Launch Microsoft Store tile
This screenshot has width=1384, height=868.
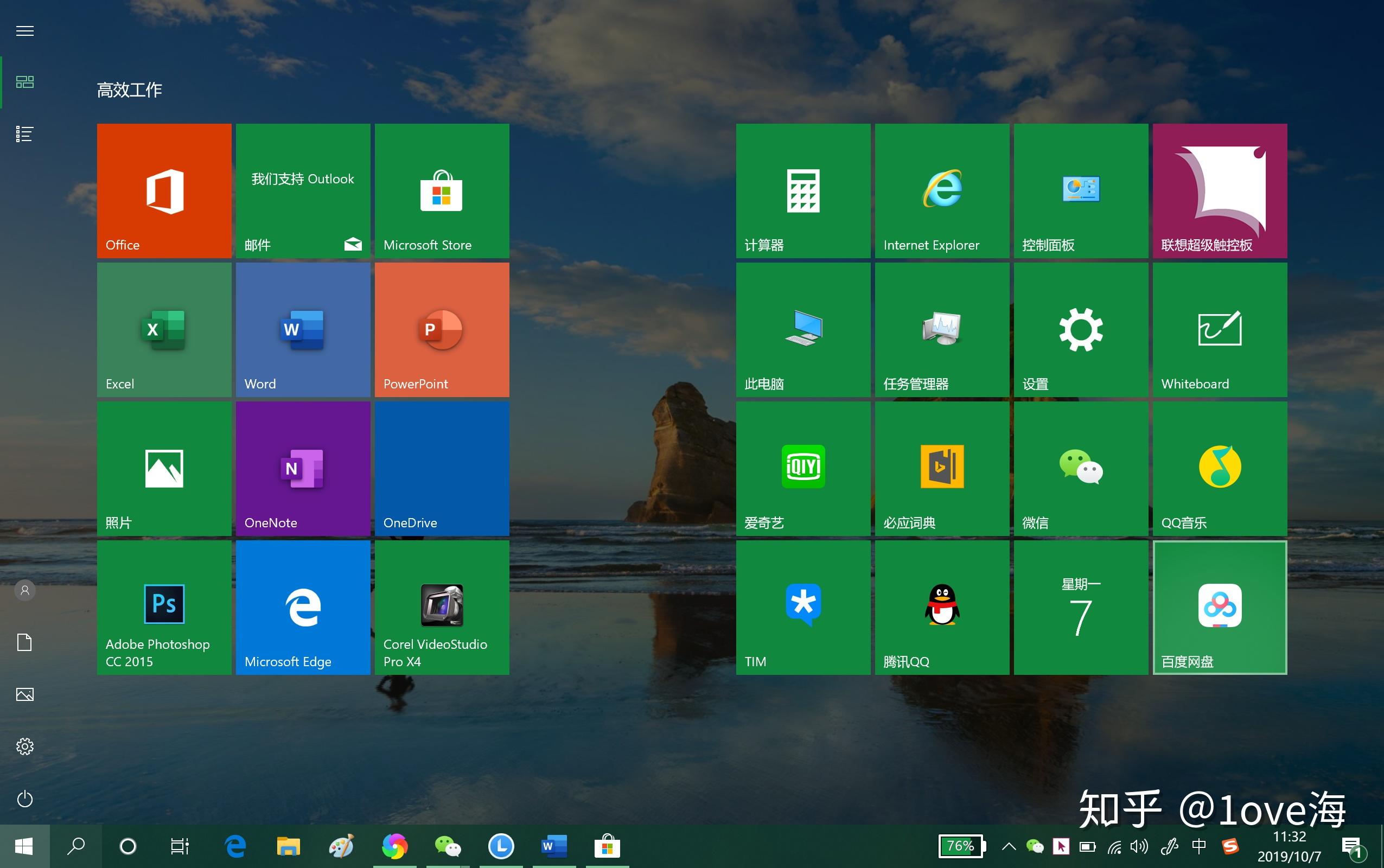coord(442,190)
